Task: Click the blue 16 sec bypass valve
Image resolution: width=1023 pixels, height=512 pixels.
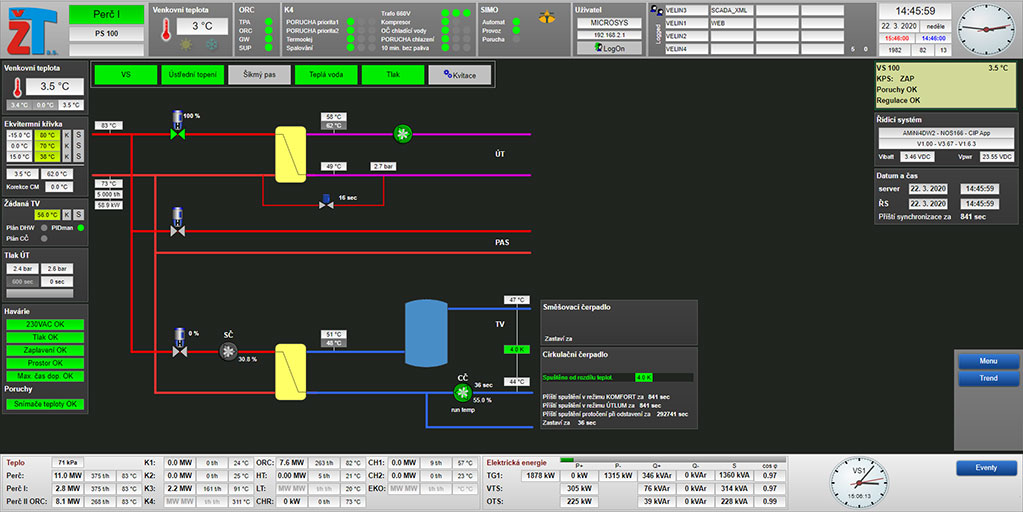Action: click(326, 200)
